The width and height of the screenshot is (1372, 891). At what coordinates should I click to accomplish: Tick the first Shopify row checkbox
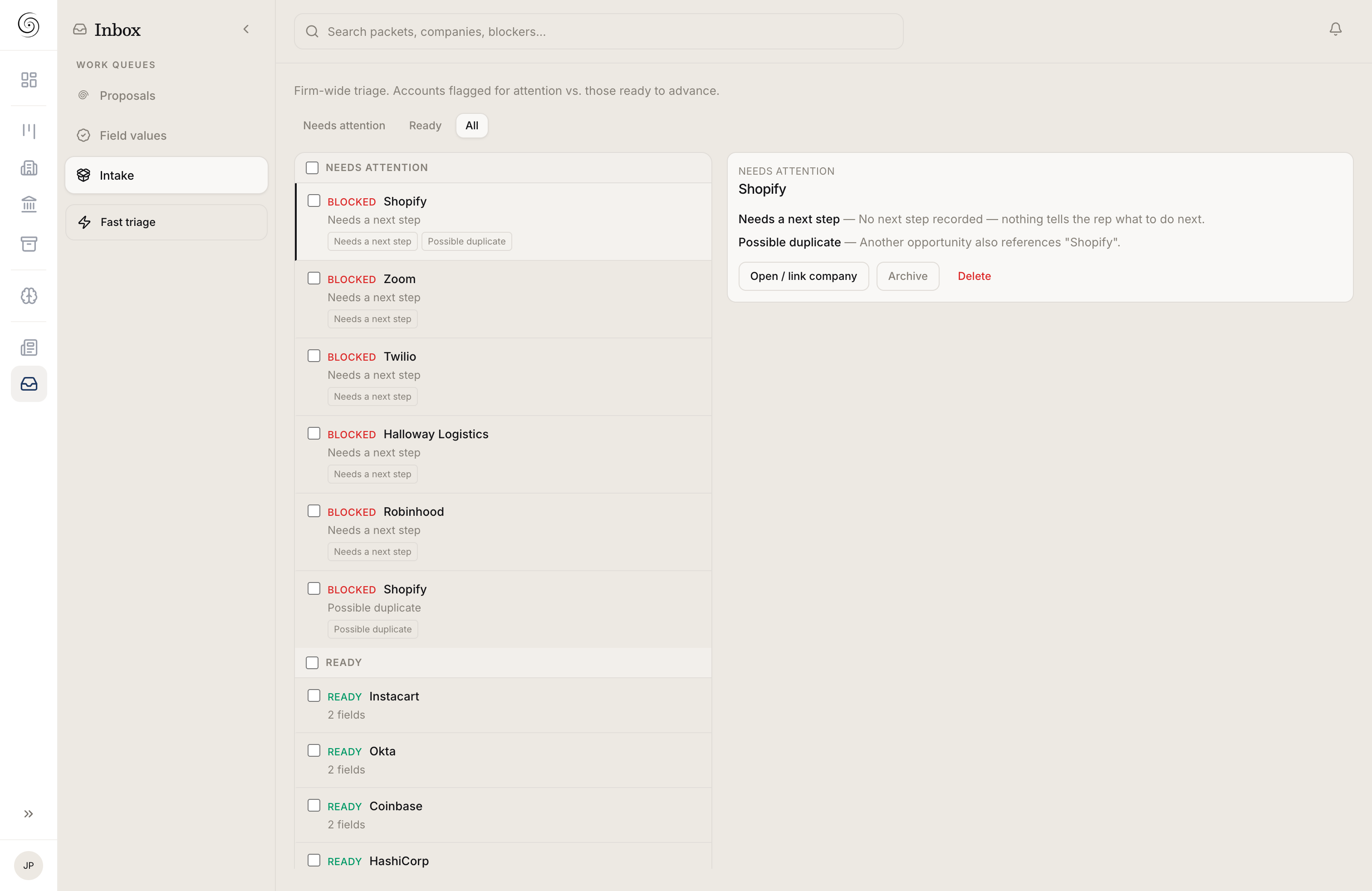tap(314, 201)
